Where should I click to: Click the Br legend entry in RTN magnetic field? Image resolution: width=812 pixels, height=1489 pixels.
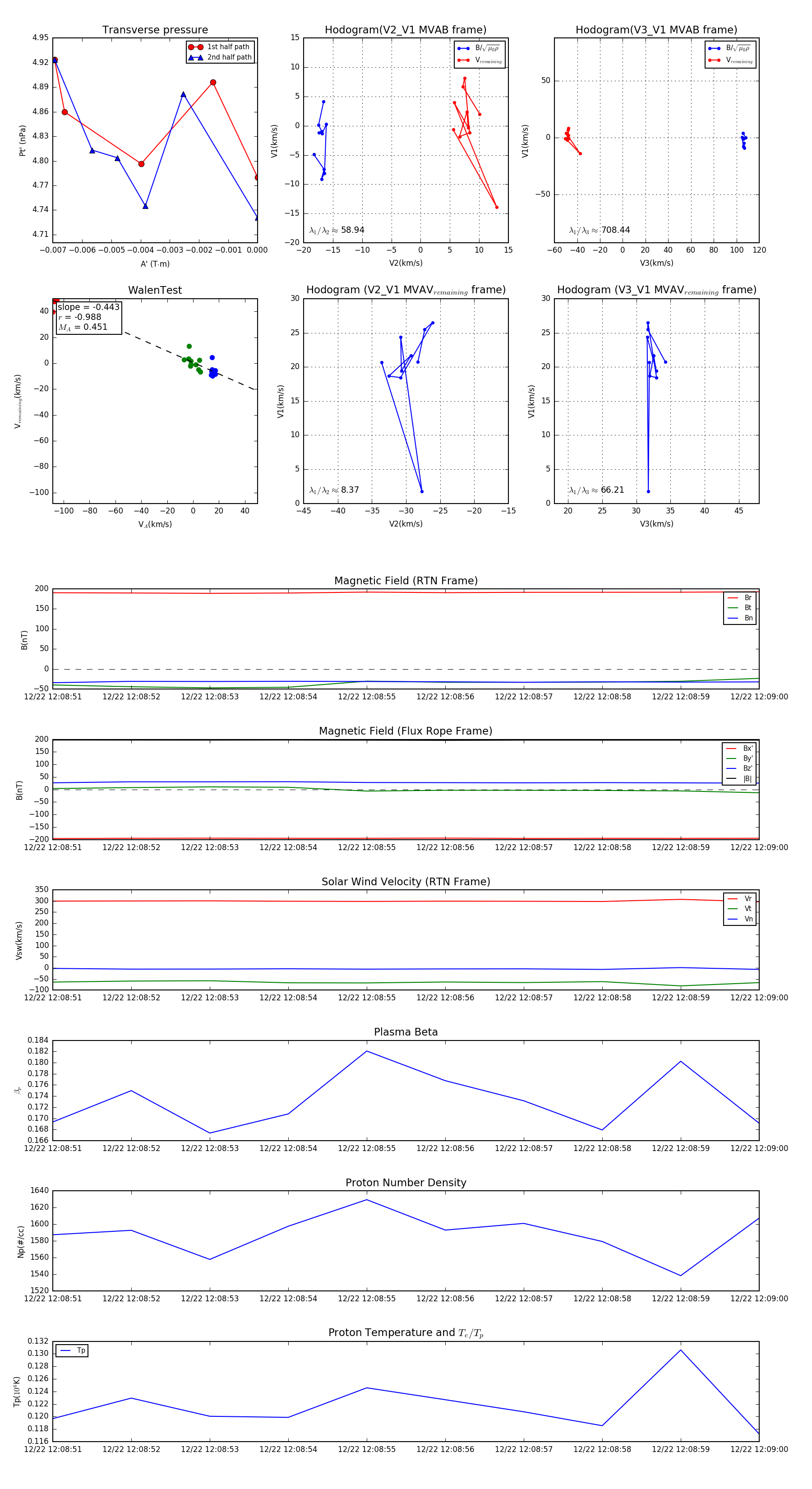coord(740,598)
